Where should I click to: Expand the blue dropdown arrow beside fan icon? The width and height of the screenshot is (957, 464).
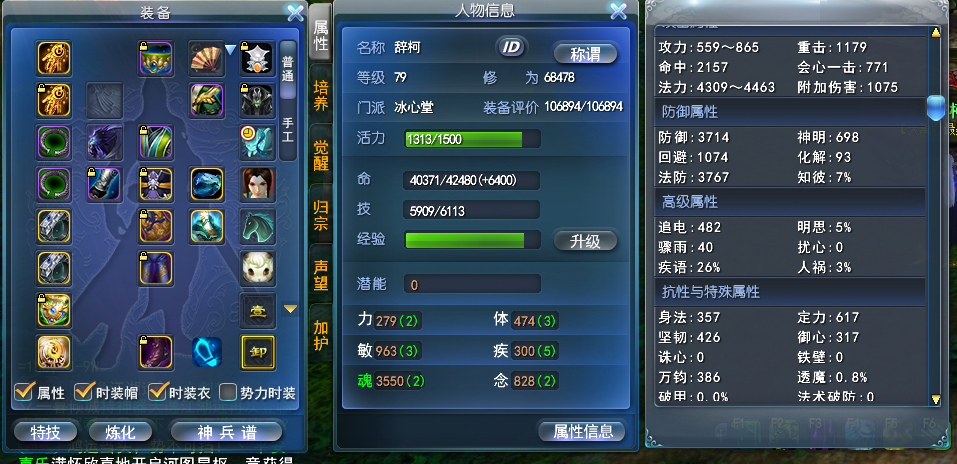[x=231, y=50]
